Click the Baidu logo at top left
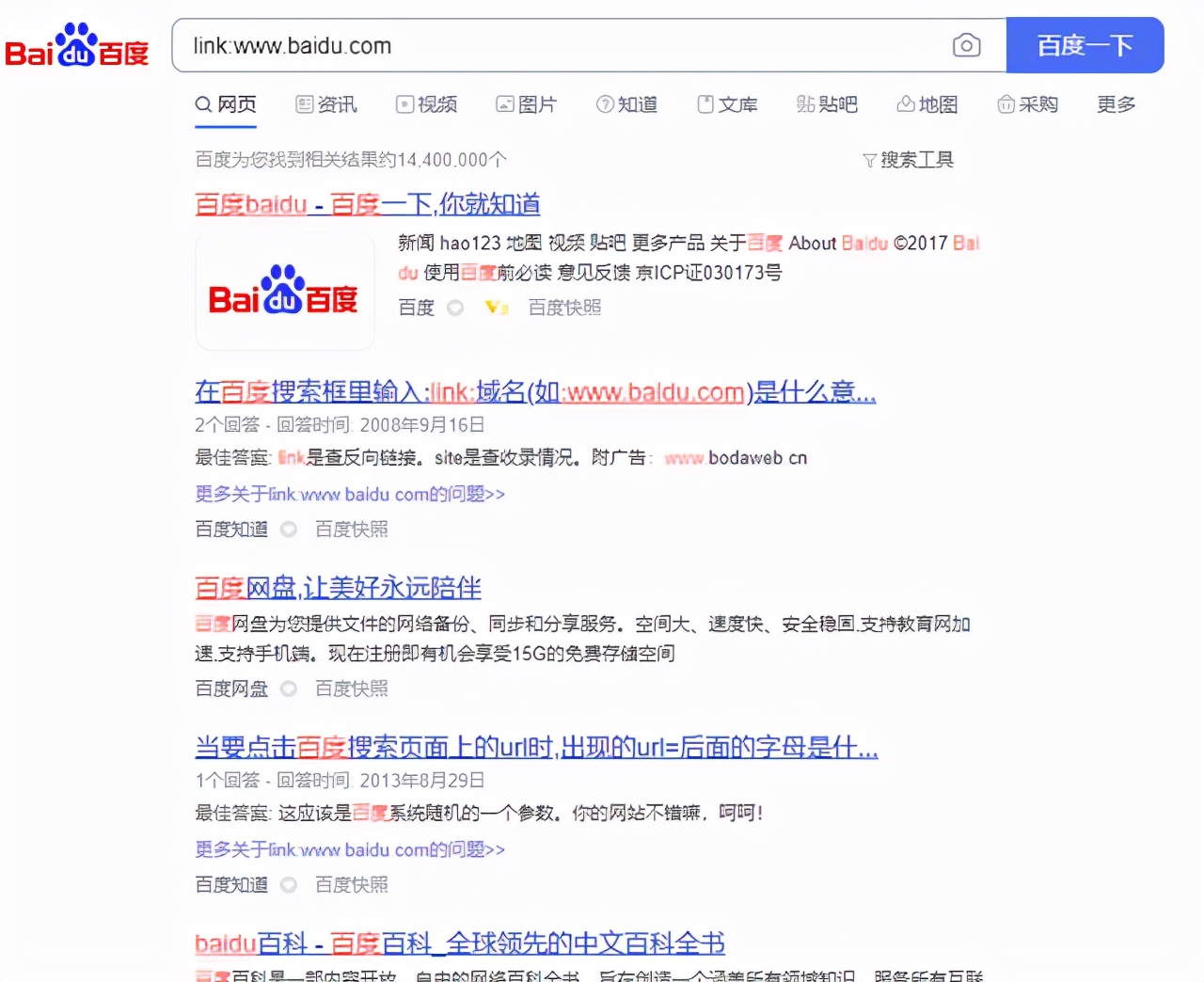This screenshot has height=982, width=1204. click(77, 45)
